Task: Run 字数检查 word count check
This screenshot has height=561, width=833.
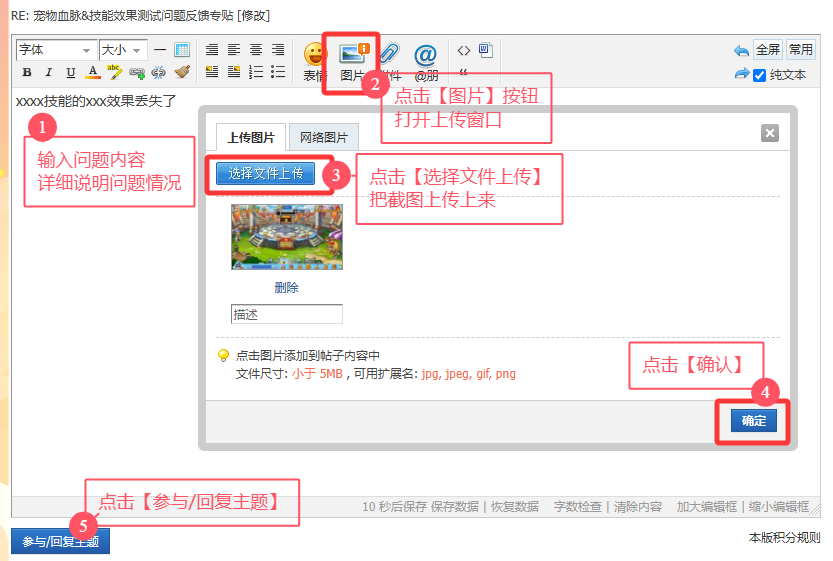Action: [577, 506]
